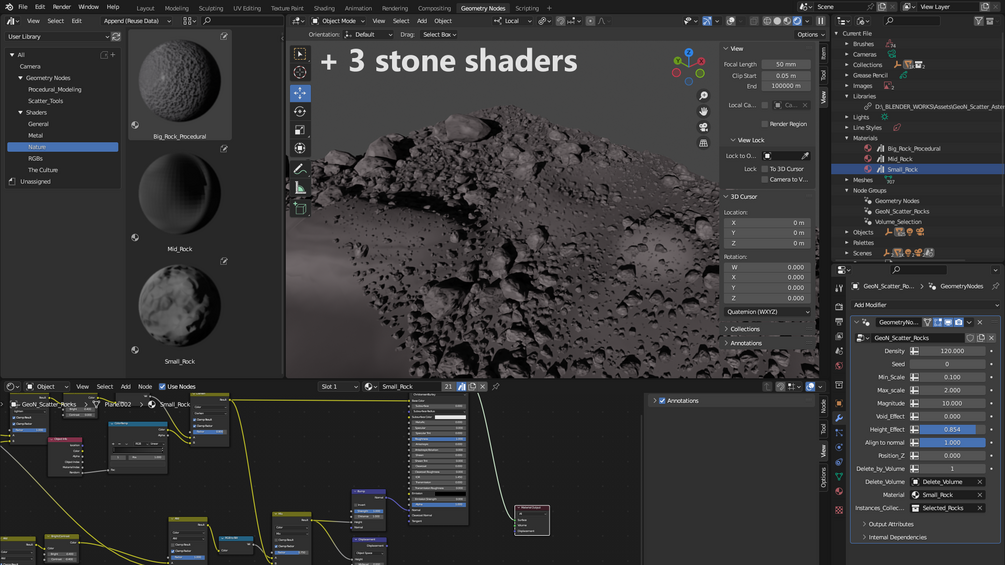Select the Measure tool

[299, 188]
